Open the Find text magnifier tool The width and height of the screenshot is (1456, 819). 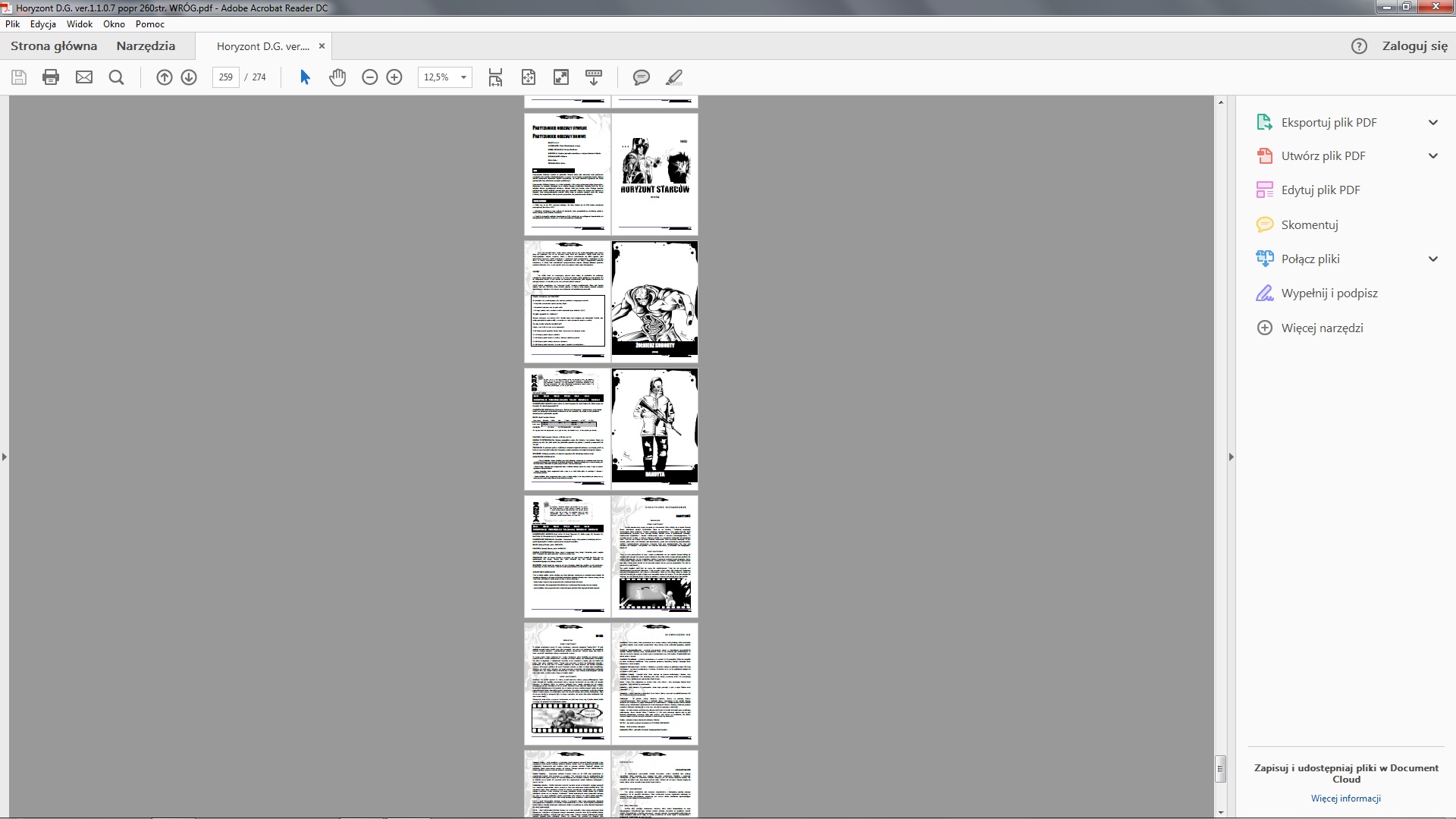pos(116,77)
